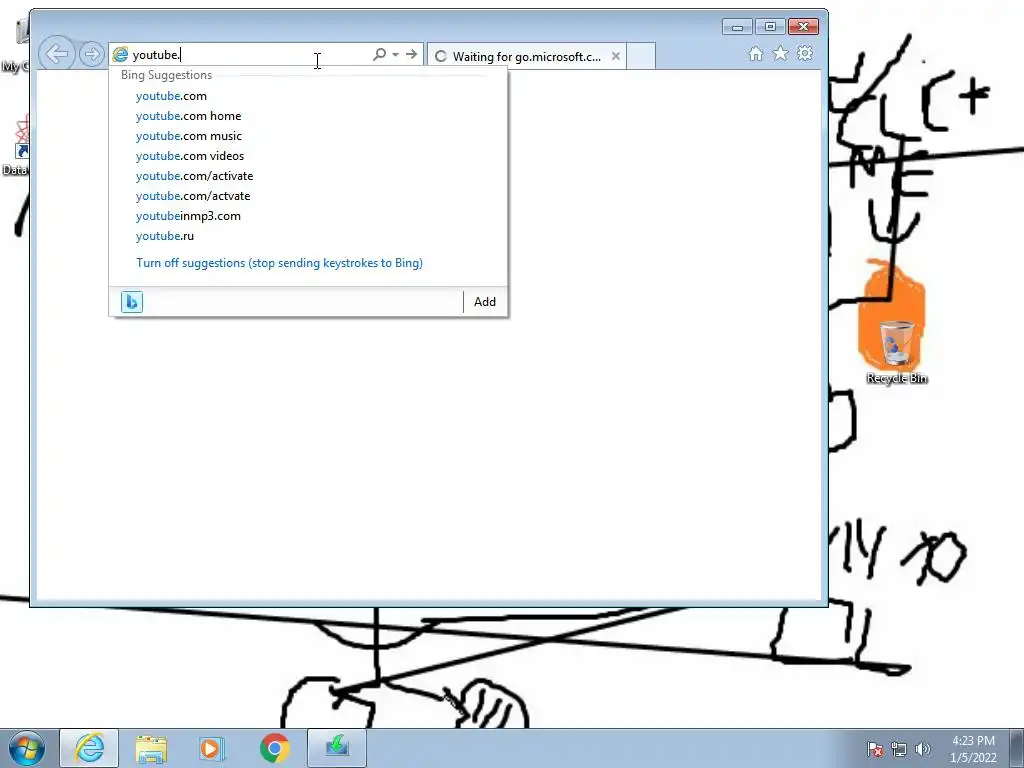
Task: Open Windows Explorer folder taskbar icon
Action: tap(151, 748)
